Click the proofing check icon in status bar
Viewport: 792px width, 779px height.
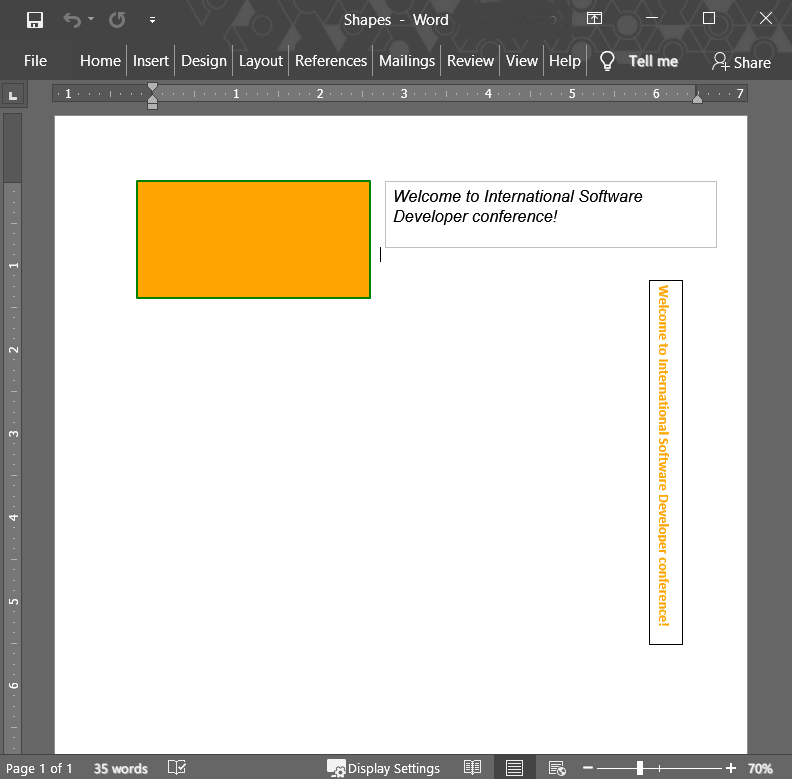pyautogui.click(x=177, y=768)
